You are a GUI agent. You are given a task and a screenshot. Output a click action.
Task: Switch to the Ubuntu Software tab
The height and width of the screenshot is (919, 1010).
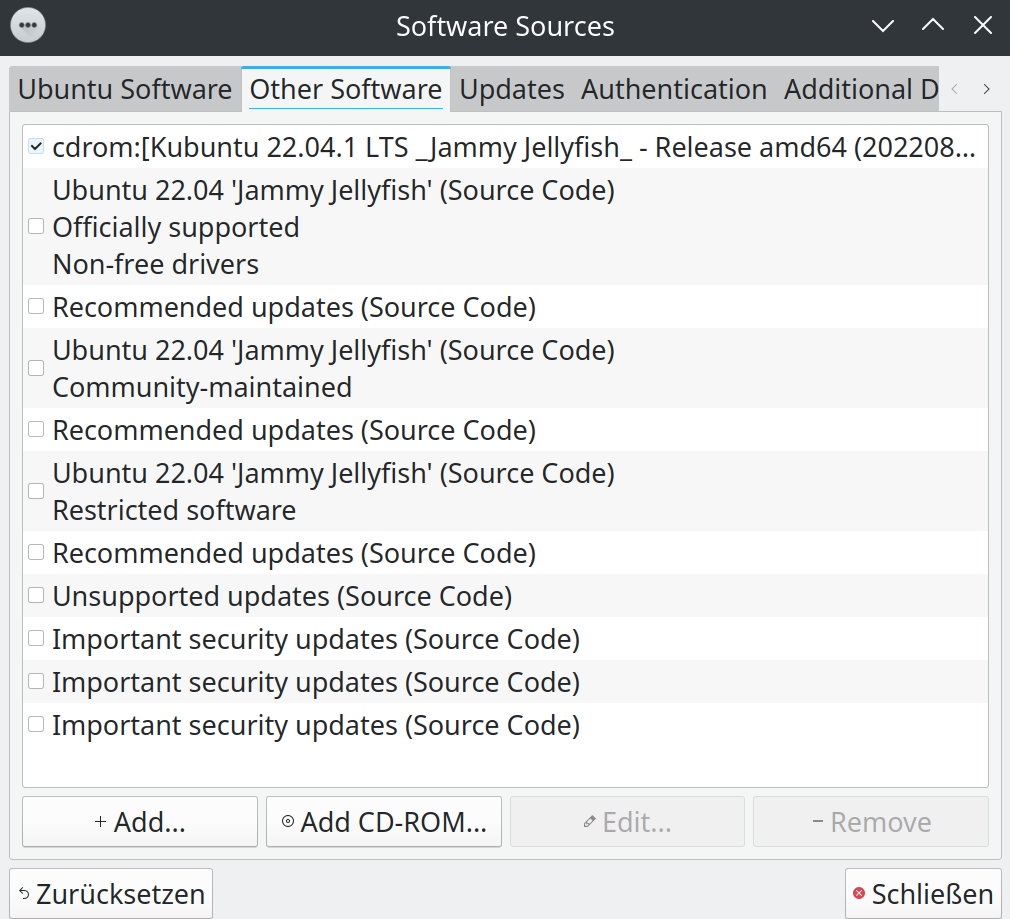[125, 89]
